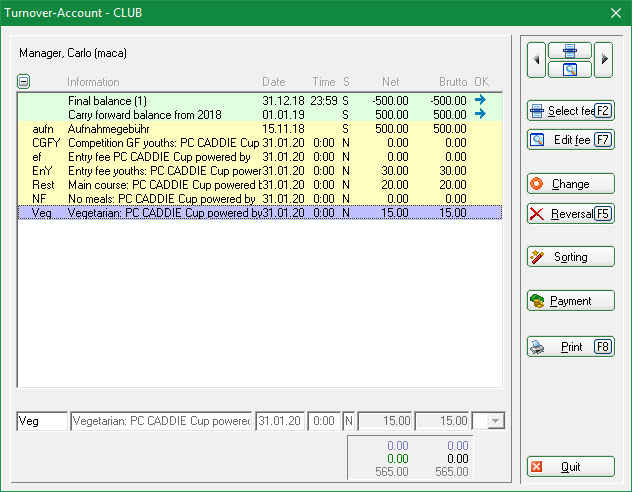Image resolution: width=632 pixels, height=492 pixels.
Task: Quit the Turnover-Account window
Action: point(571,467)
